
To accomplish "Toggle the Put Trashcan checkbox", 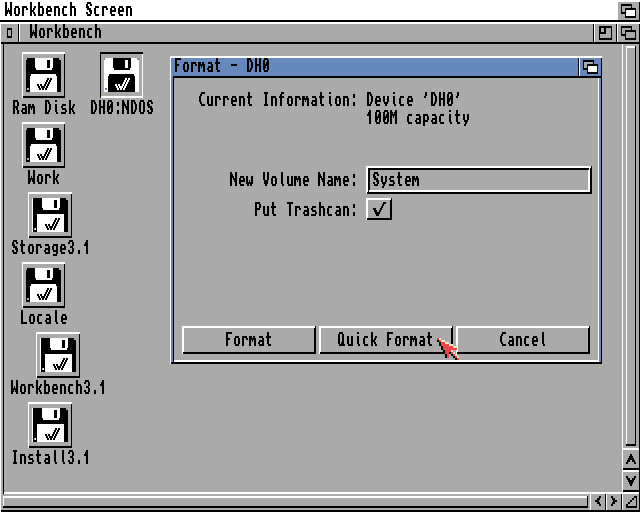I will 379,209.
